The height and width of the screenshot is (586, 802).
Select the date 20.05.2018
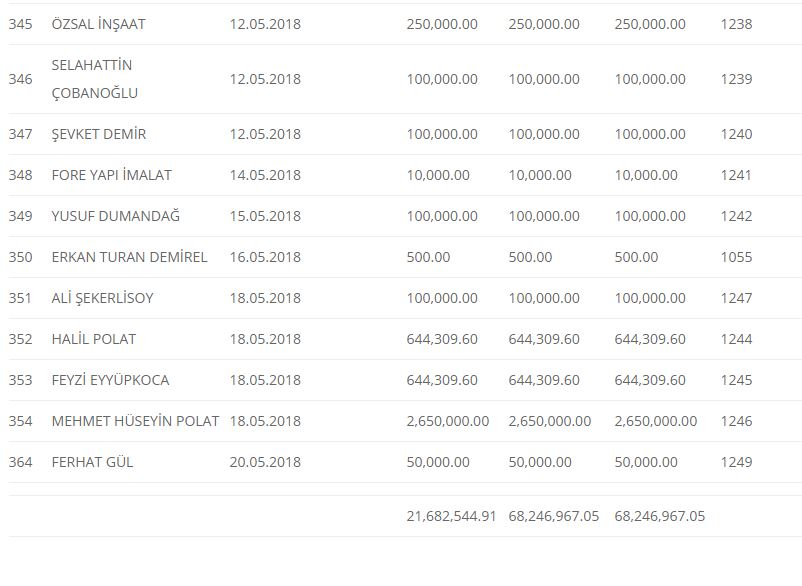pos(265,462)
